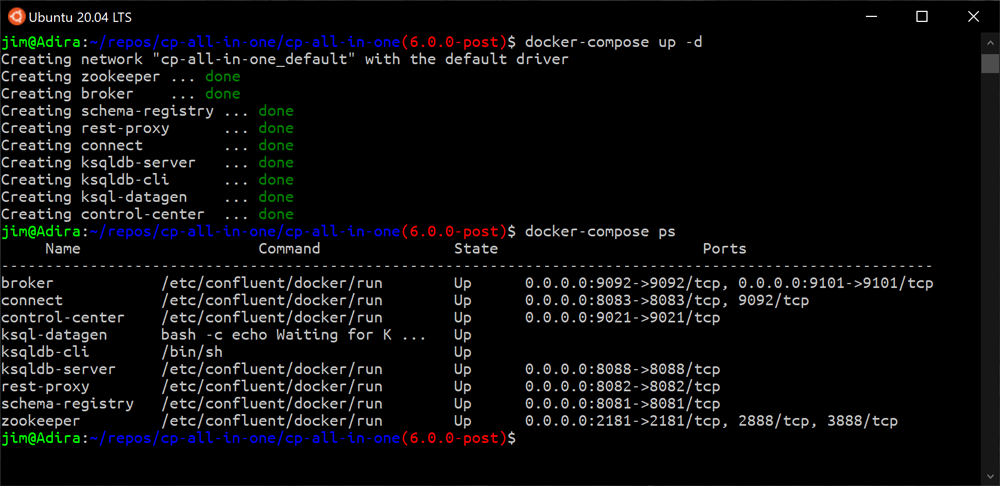
Task: Click the zookeeper row ports text
Action: tap(711, 421)
